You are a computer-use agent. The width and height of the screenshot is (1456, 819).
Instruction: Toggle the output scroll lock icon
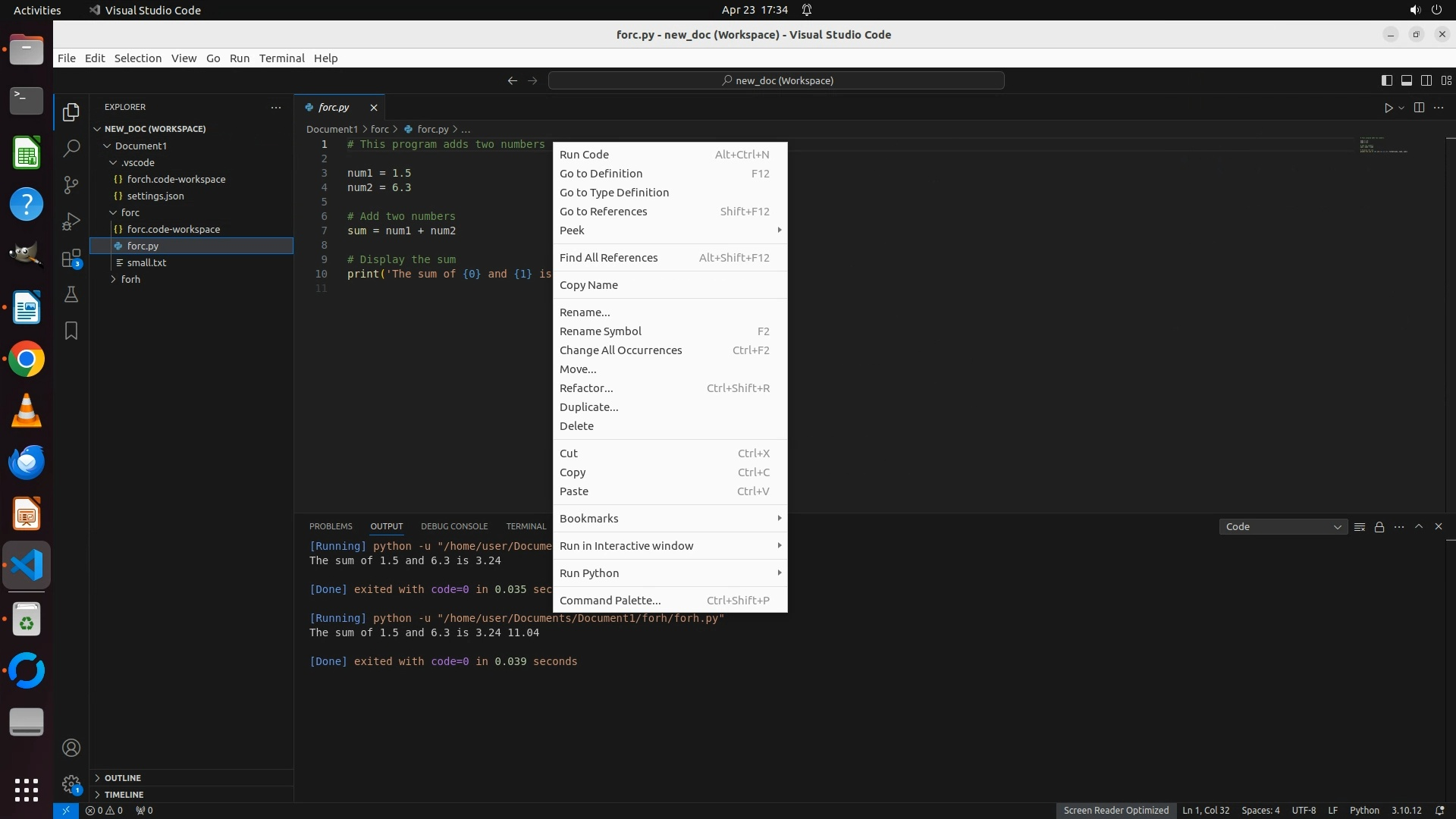tap(1379, 526)
